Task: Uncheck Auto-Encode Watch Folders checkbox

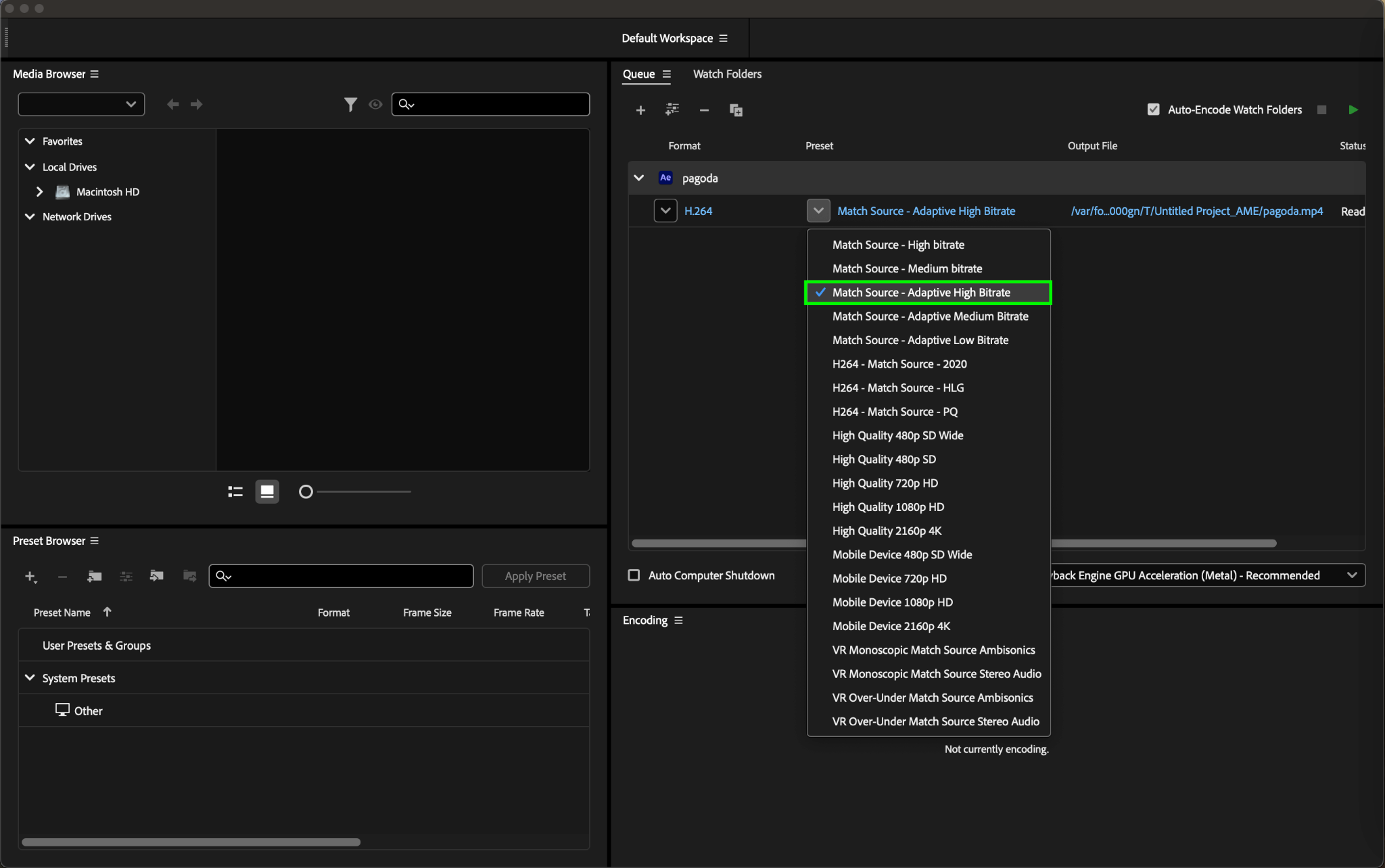Action: 1154,110
